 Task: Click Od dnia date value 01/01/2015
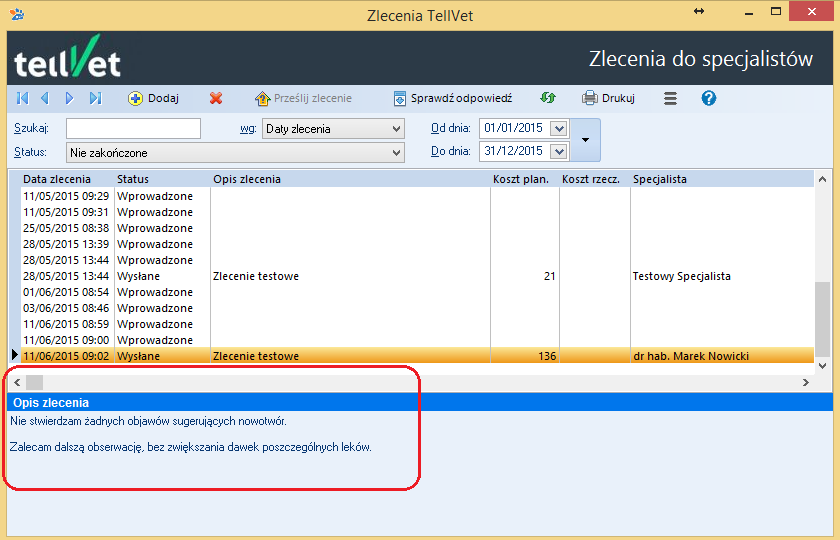point(514,128)
